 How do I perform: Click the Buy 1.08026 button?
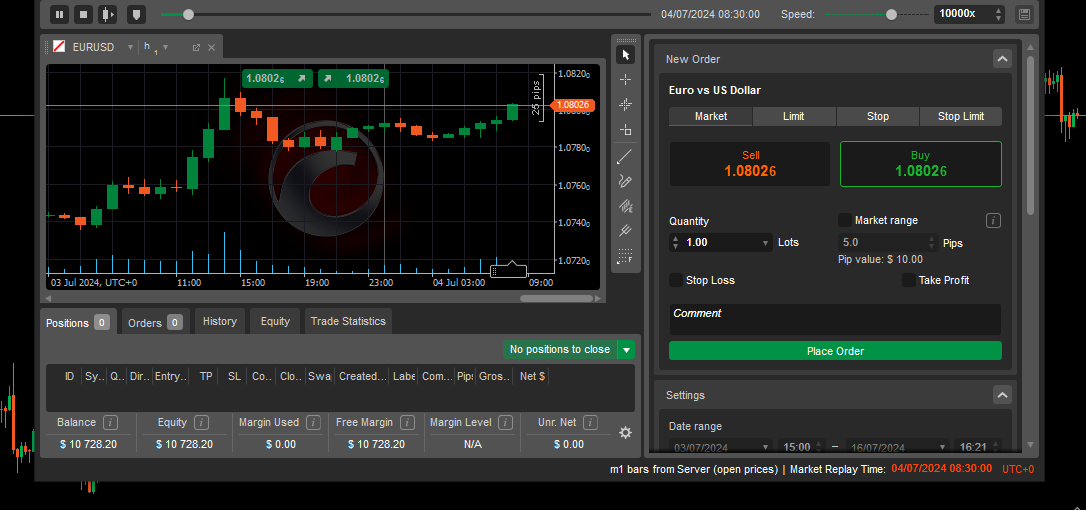tap(920, 164)
